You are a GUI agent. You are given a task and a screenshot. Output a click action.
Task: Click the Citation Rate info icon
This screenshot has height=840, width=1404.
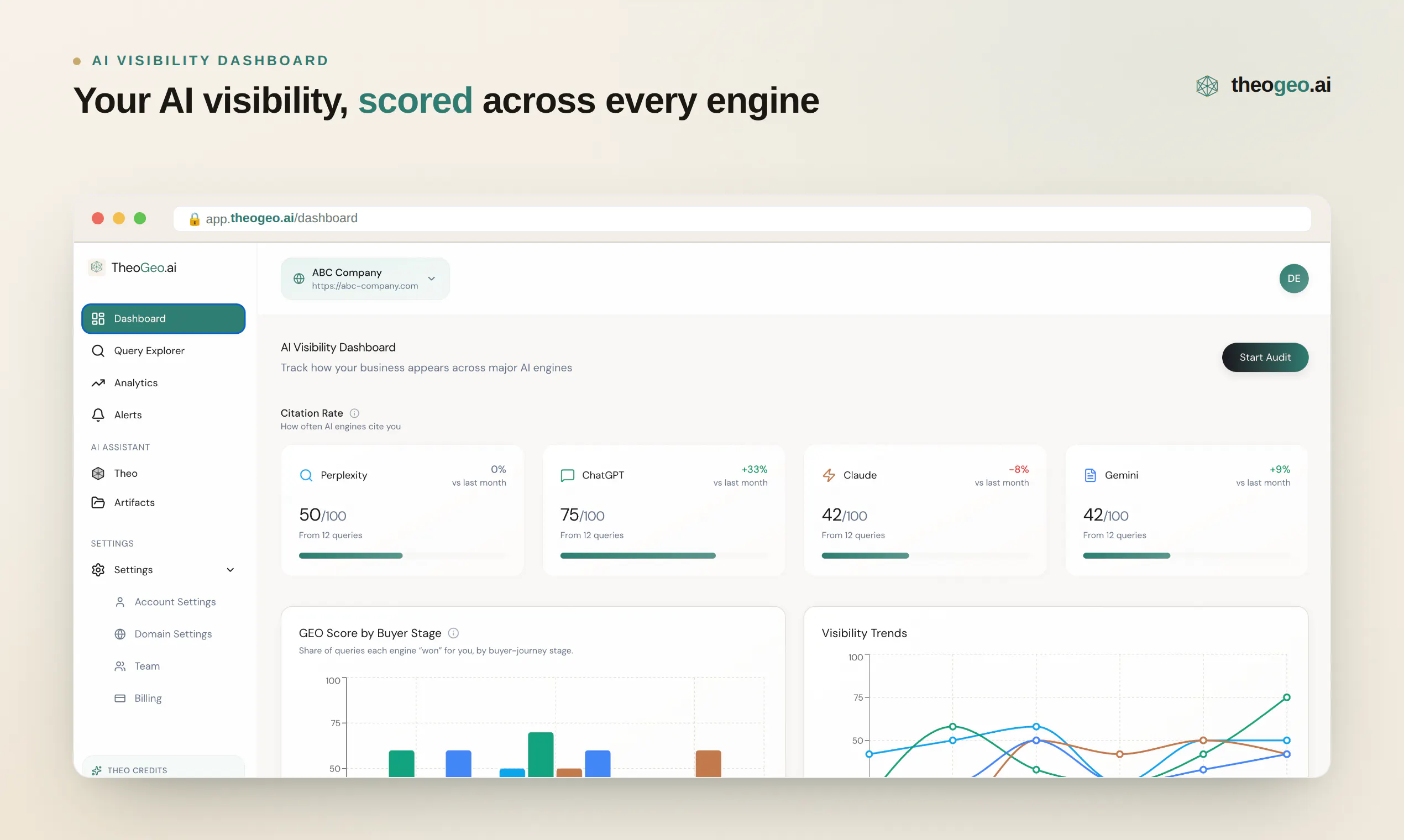coord(354,413)
